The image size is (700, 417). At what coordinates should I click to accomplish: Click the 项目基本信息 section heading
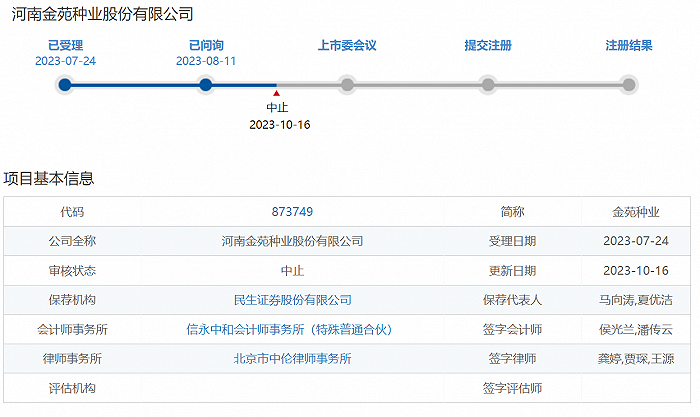pyautogui.click(x=49, y=178)
